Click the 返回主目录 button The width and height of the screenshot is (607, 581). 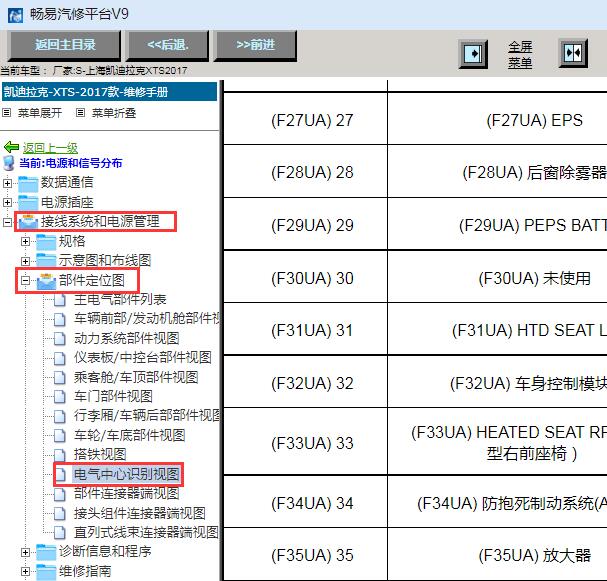65,45
